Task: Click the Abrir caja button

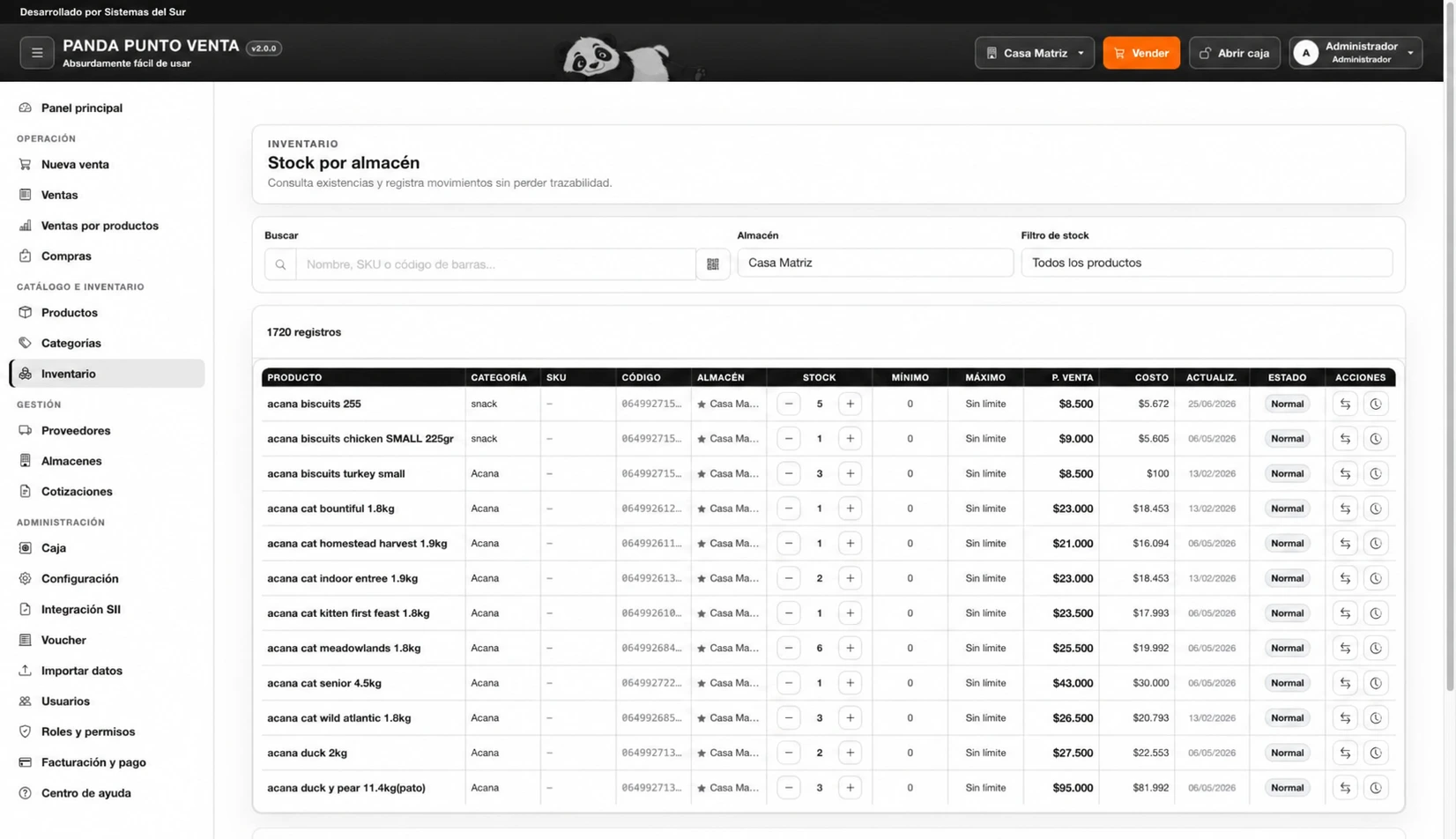Action: (1235, 53)
